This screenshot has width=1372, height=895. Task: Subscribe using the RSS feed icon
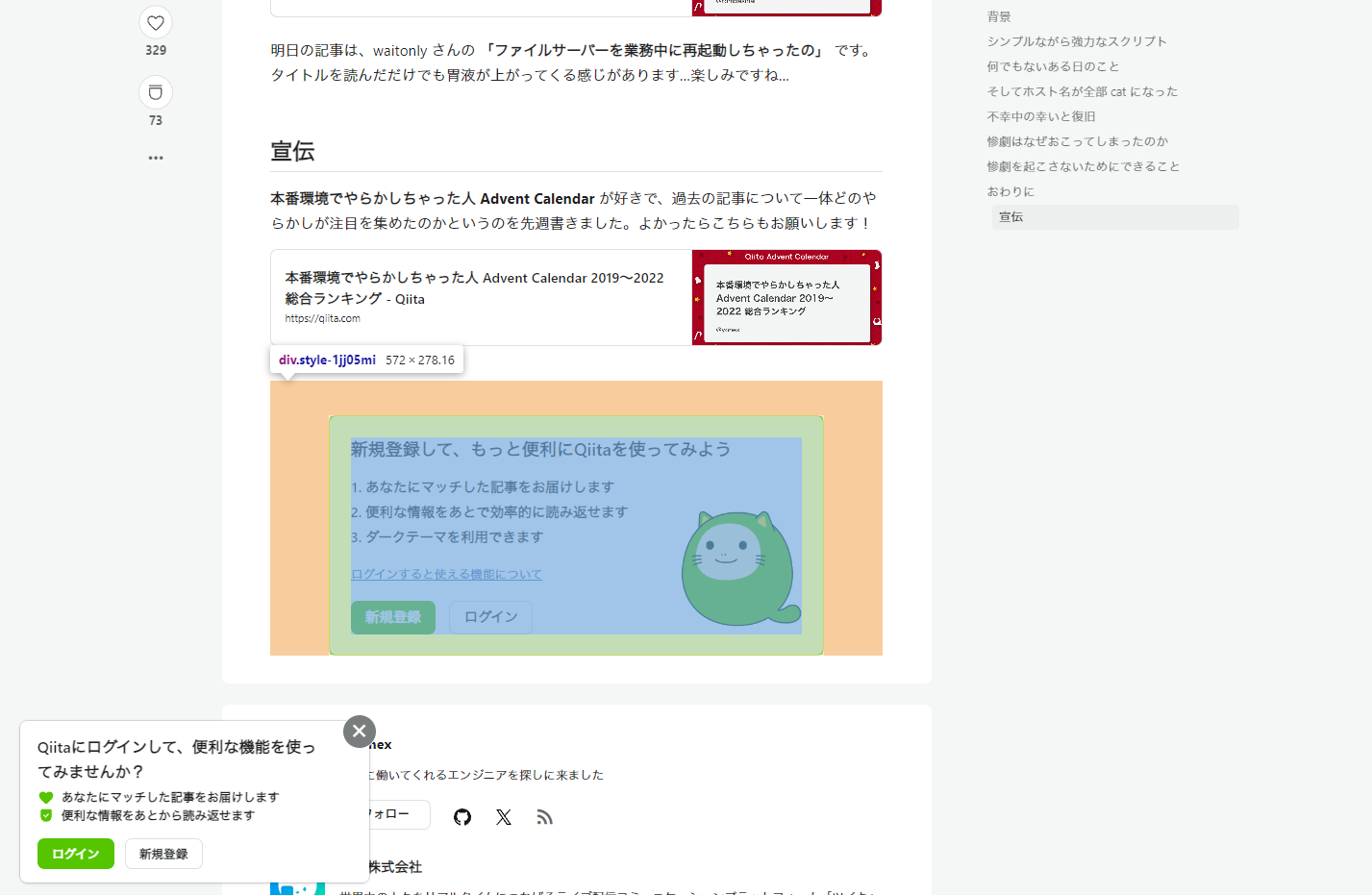[544, 816]
